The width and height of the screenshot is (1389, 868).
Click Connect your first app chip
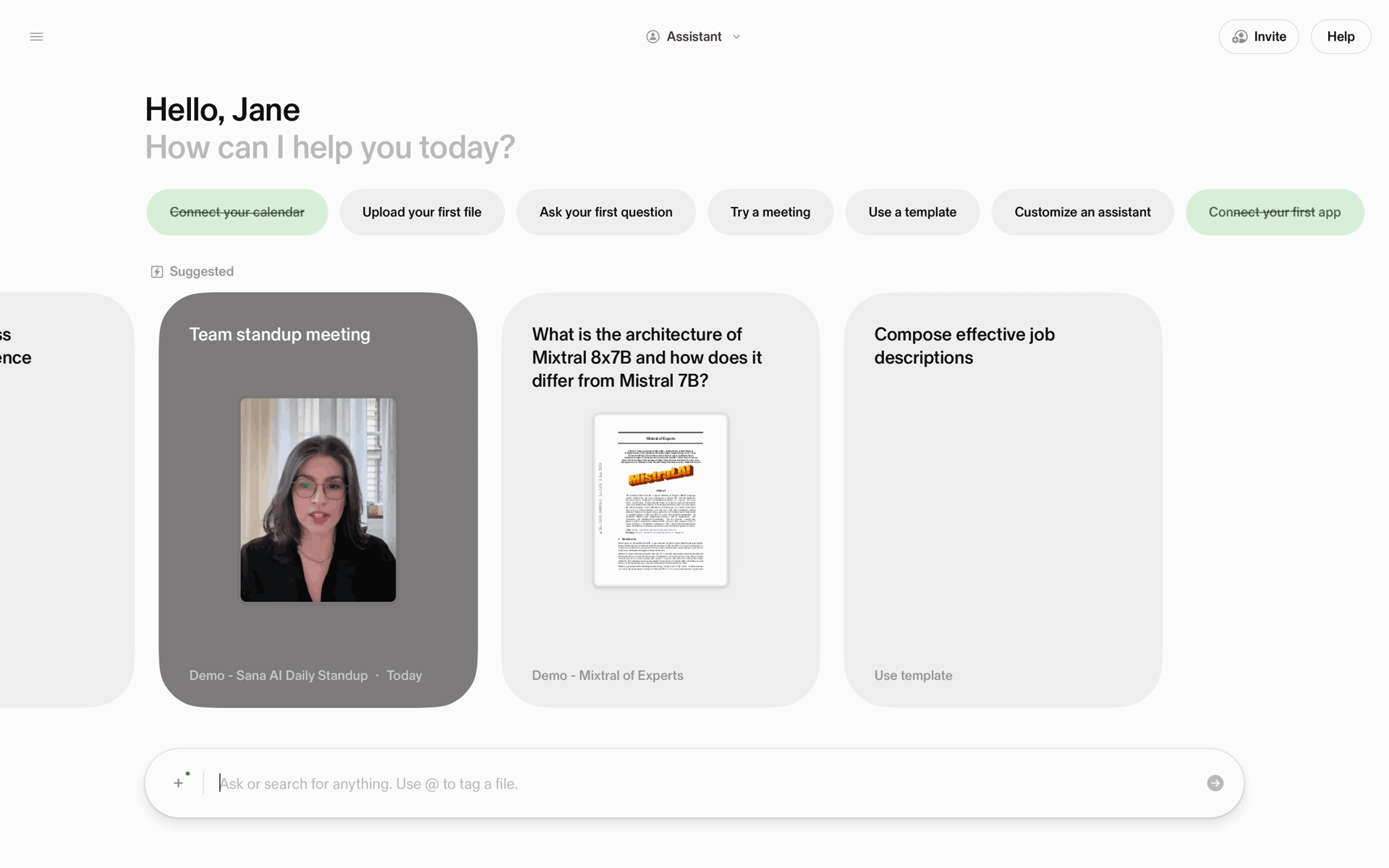pos(1275,212)
